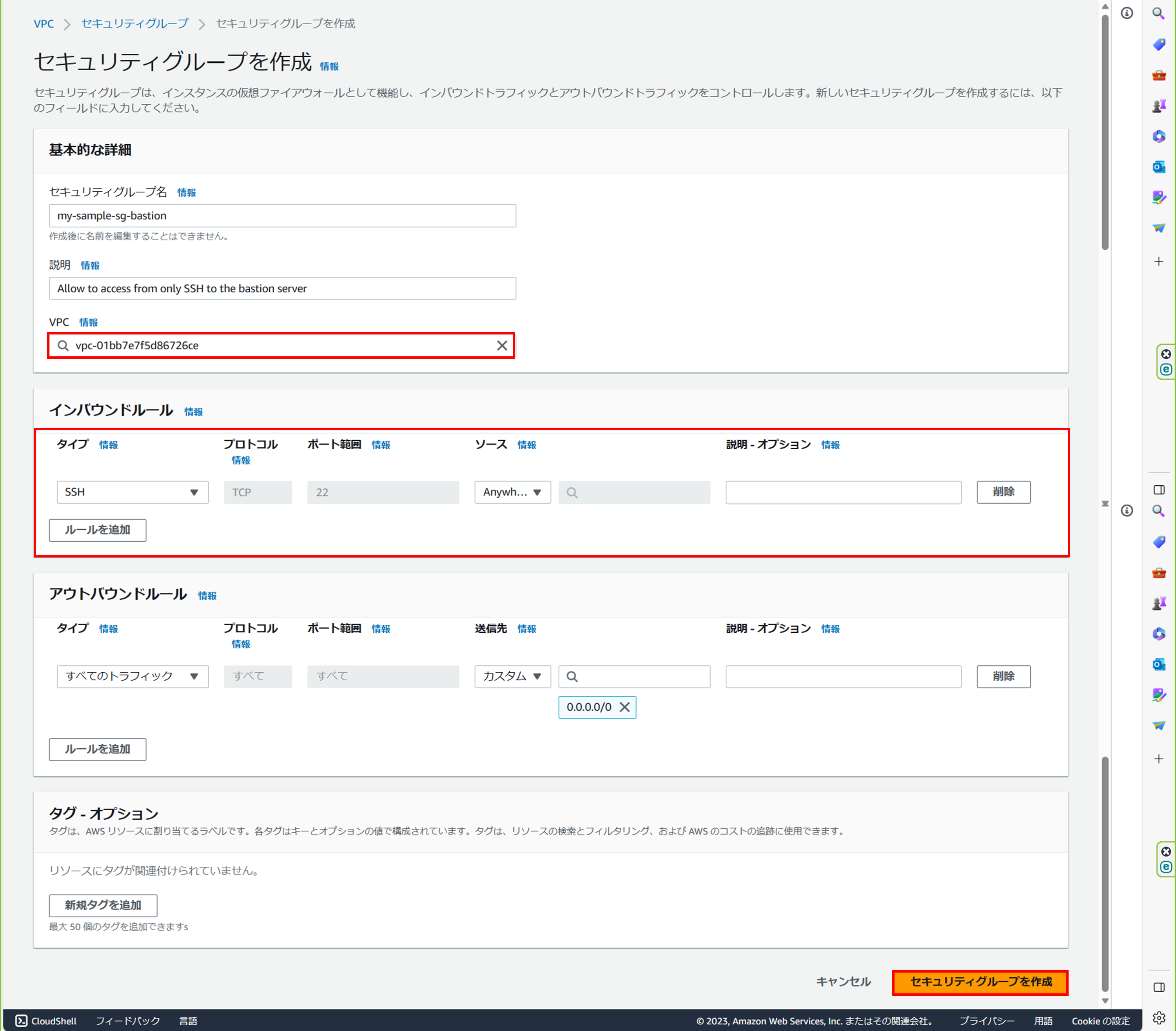
Task: Open CloudShell from the footer bar
Action: click(x=46, y=1021)
